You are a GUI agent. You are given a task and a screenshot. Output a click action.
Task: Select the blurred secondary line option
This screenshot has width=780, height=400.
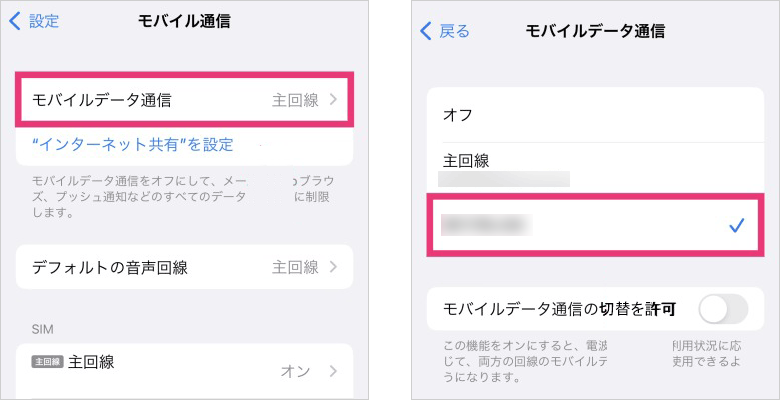click(x=595, y=225)
